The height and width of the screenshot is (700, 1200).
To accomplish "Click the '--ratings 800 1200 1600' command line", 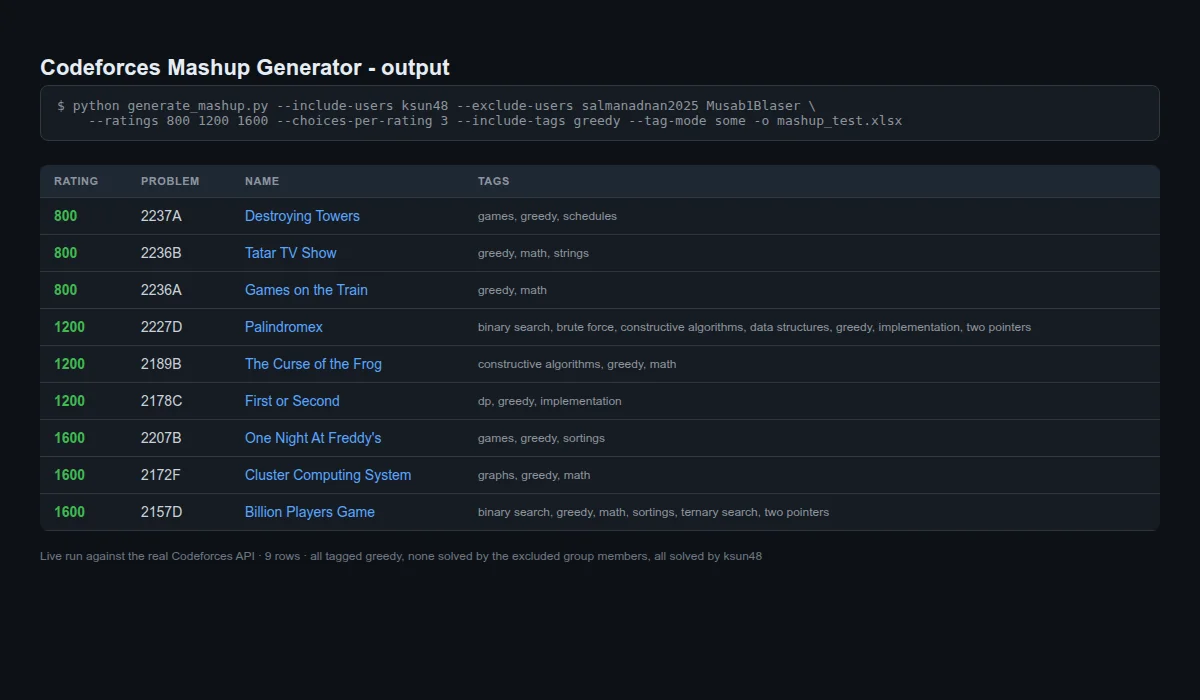I will [495, 121].
